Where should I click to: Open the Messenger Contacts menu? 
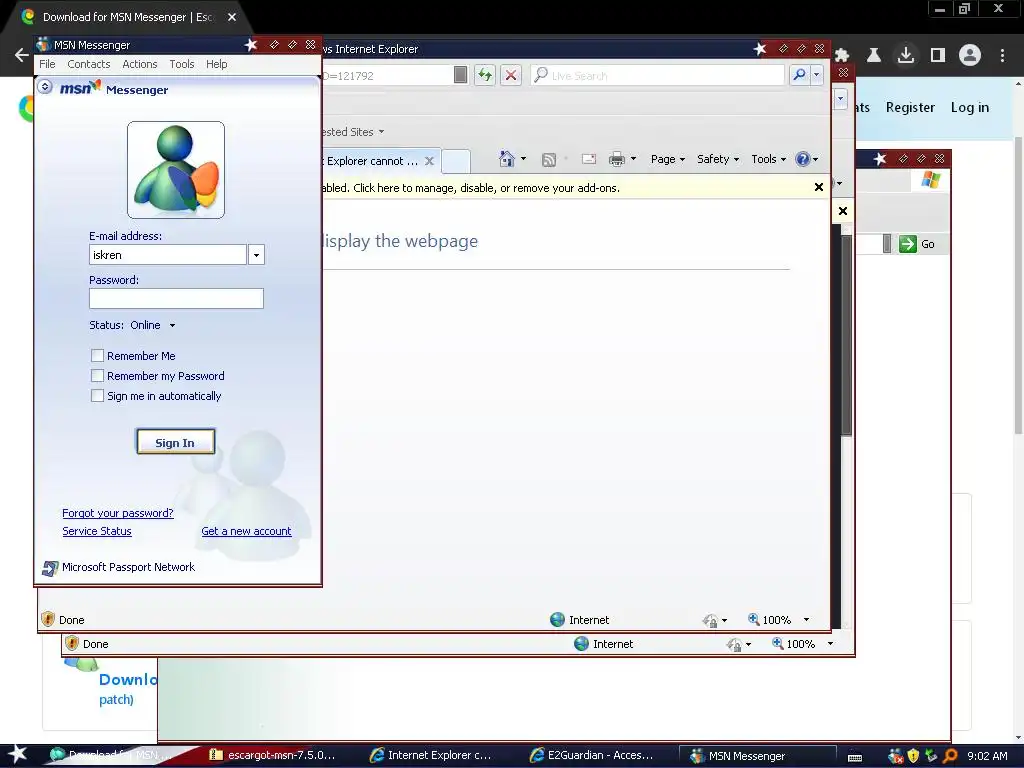89,64
